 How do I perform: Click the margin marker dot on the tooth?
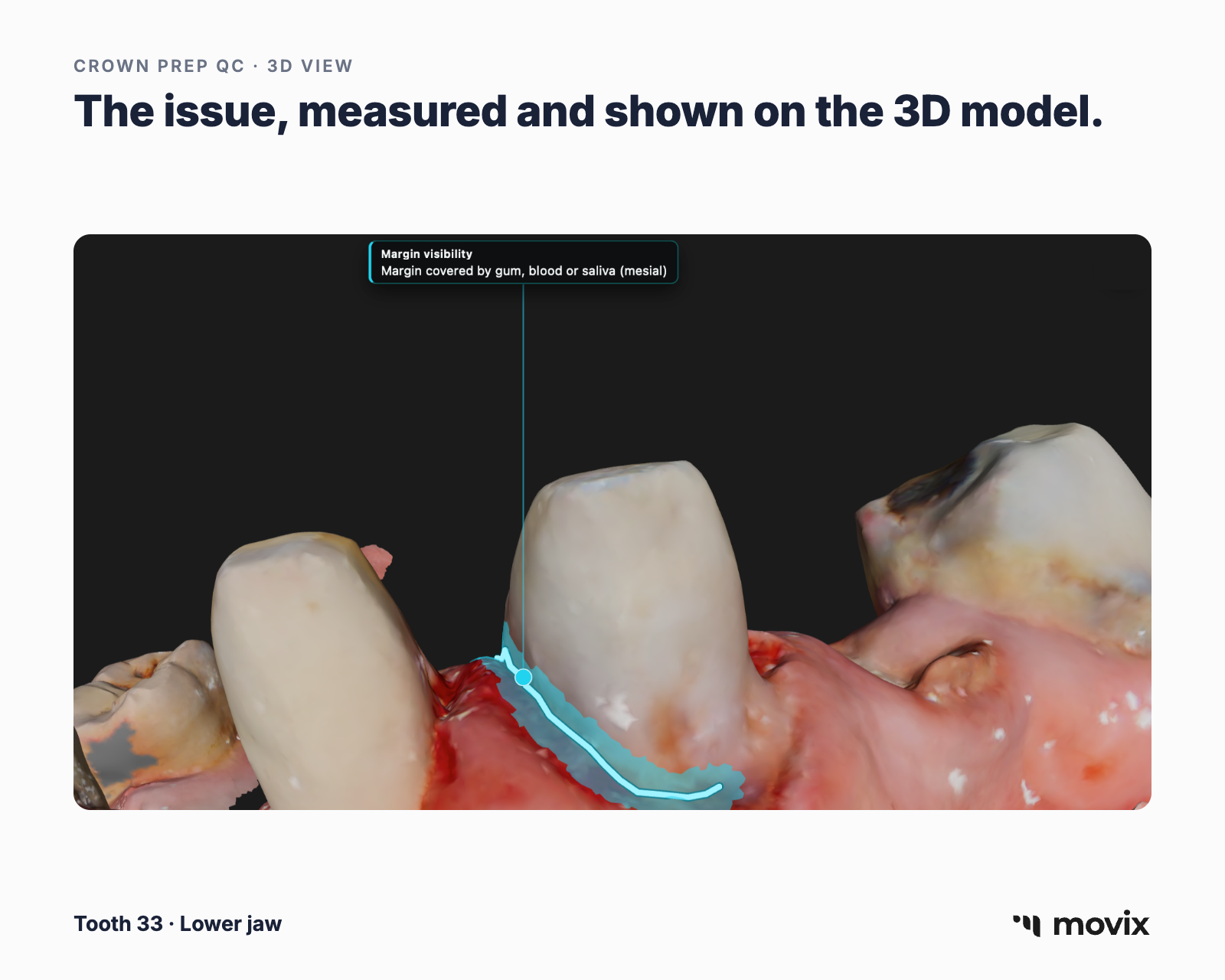[x=524, y=678]
